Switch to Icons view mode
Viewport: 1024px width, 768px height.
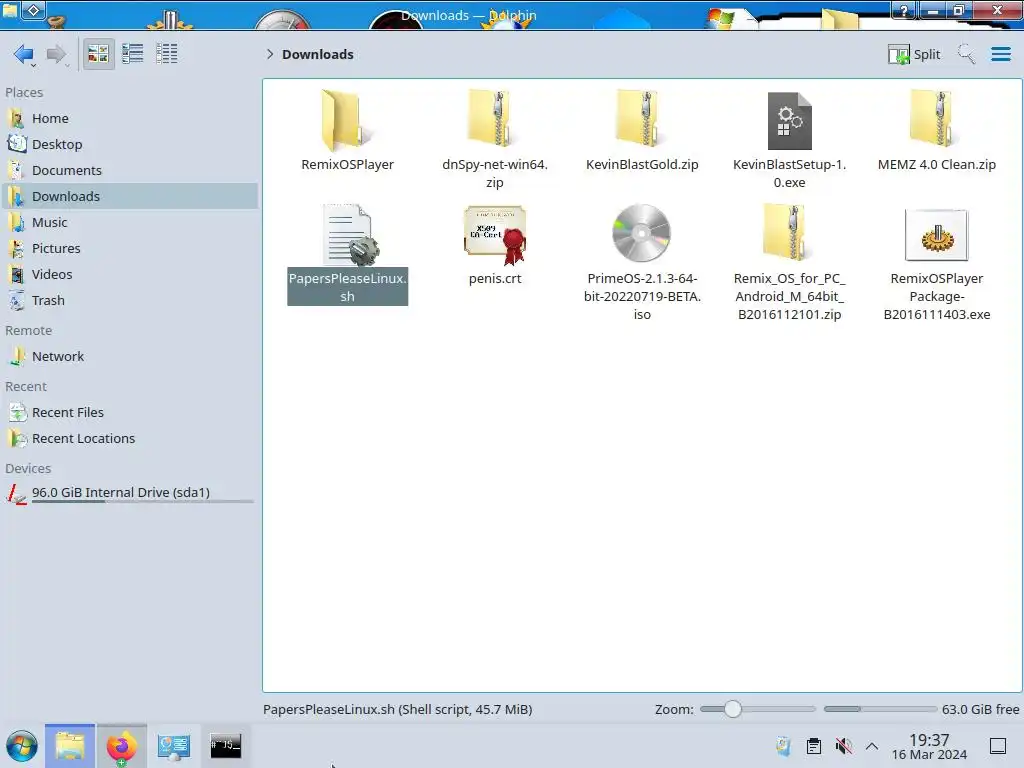[98, 54]
